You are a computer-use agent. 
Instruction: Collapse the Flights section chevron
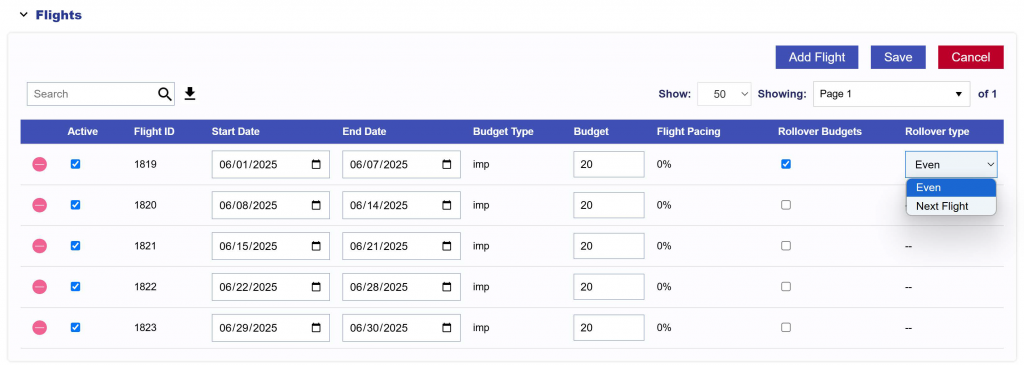(x=24, y=14)
